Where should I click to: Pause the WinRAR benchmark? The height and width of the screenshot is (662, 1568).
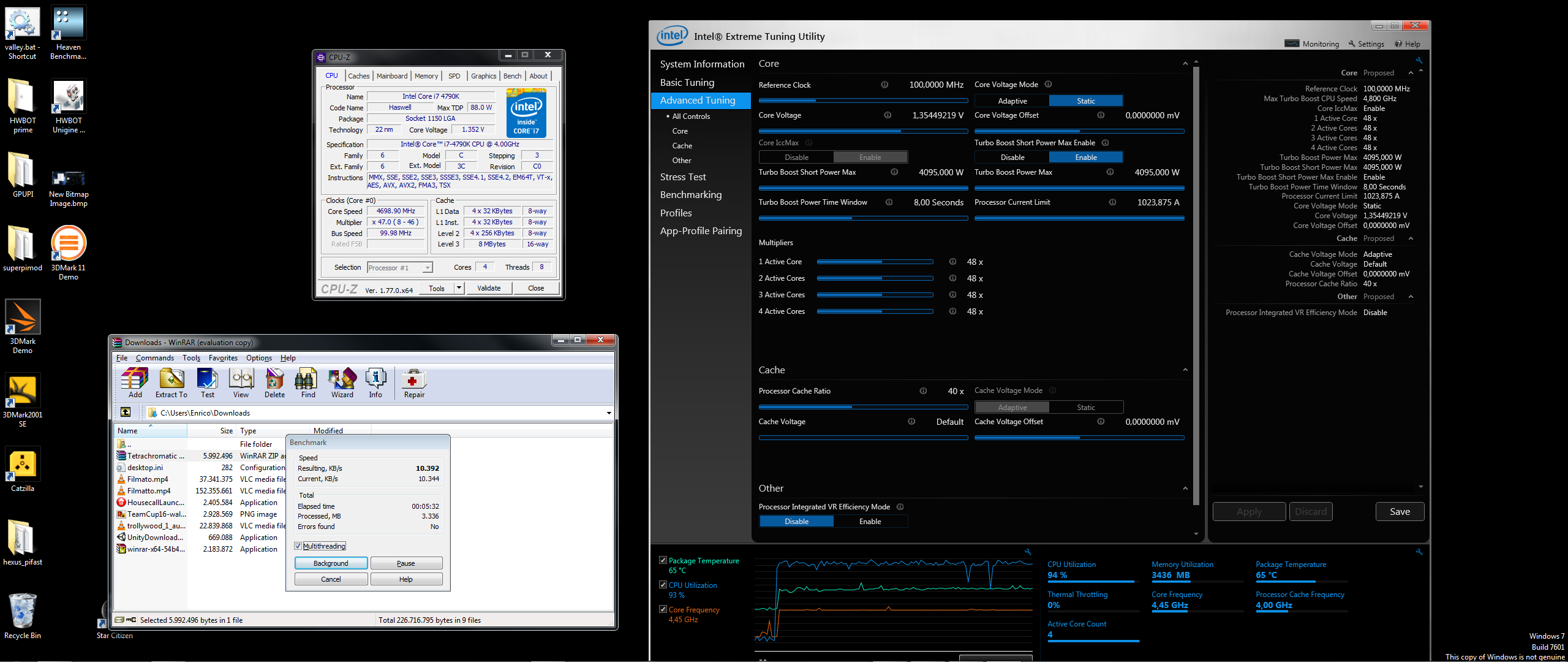click(406, 563)
